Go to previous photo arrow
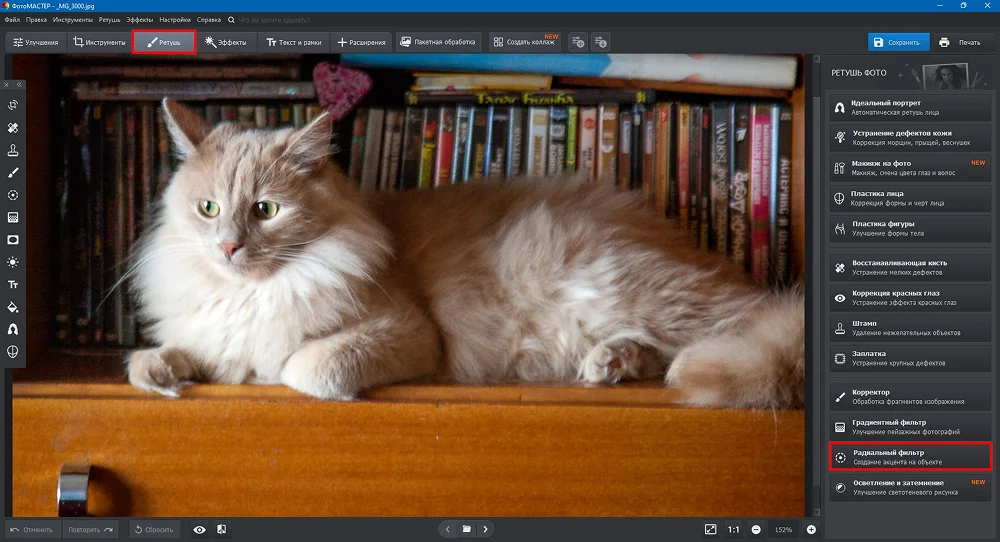This screenshot has height=542, width=1000. (448, 529)
